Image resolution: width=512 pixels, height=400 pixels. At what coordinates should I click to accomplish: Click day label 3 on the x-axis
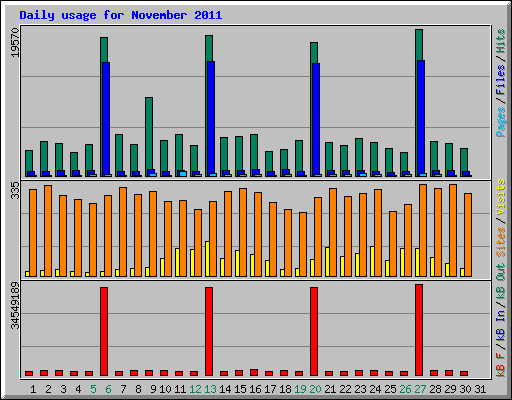[x=63, y=389]
